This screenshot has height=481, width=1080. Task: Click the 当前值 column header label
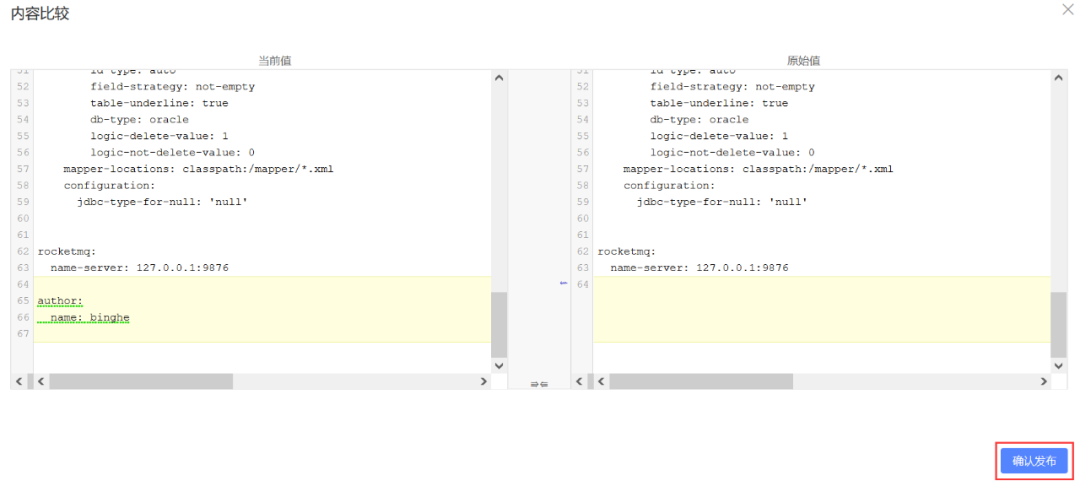coord(275,61)
